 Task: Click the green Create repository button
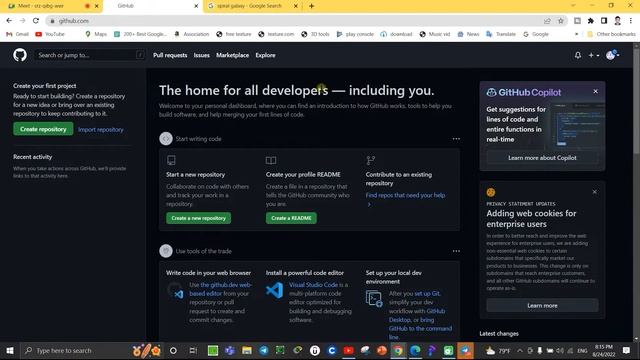pyautogui.click(x=43, y=129)
